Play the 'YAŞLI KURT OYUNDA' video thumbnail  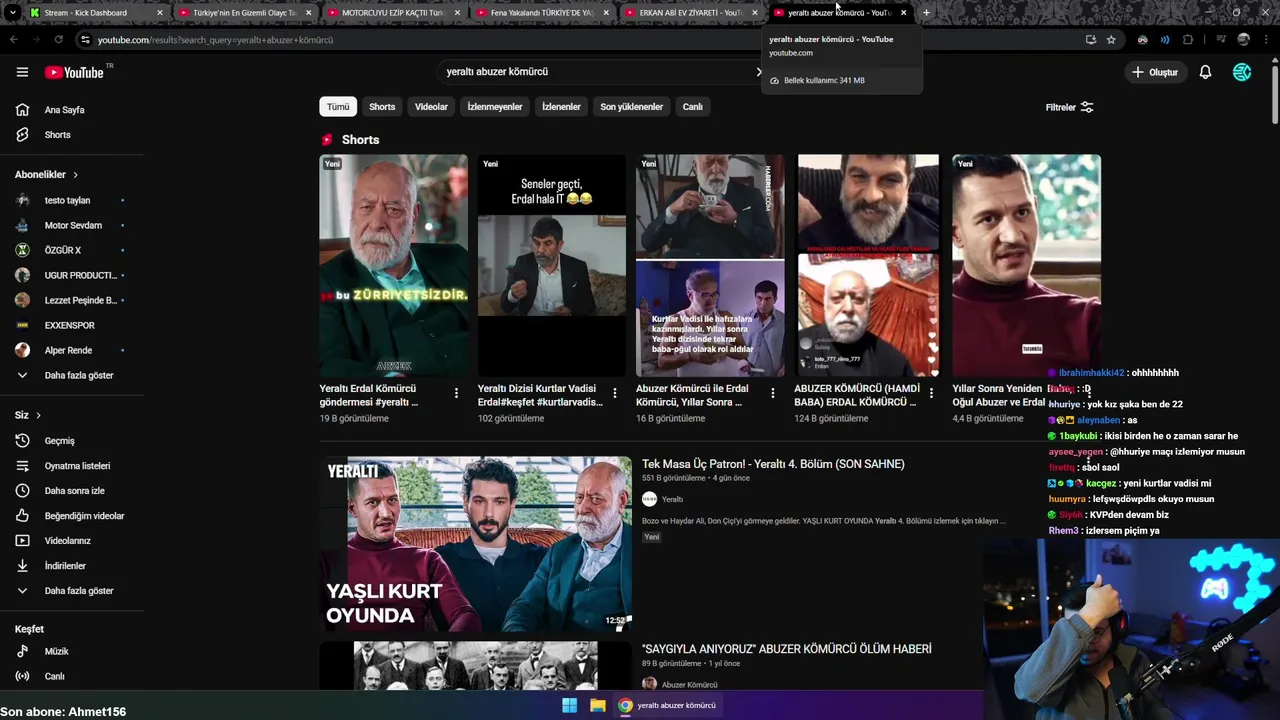point(476,544)
